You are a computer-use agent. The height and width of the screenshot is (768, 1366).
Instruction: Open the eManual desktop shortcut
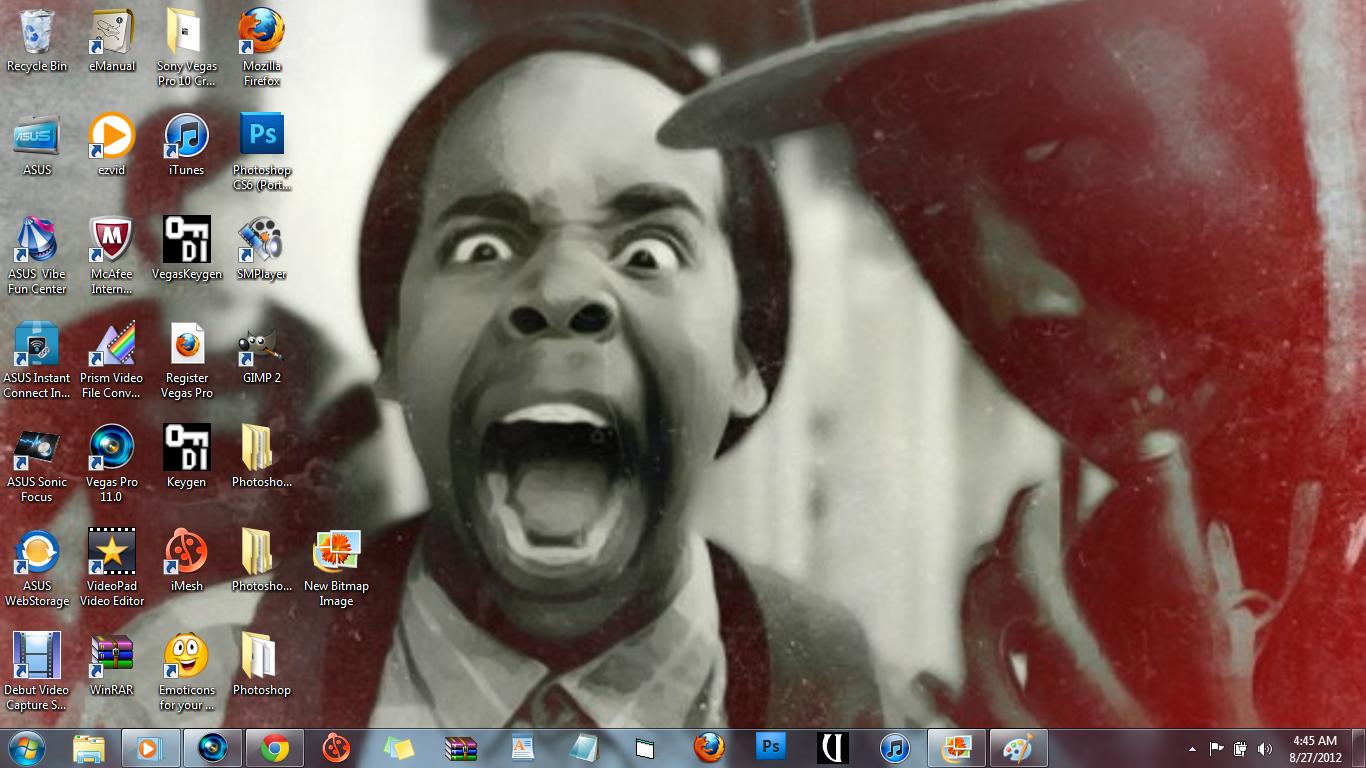point(112,41)
